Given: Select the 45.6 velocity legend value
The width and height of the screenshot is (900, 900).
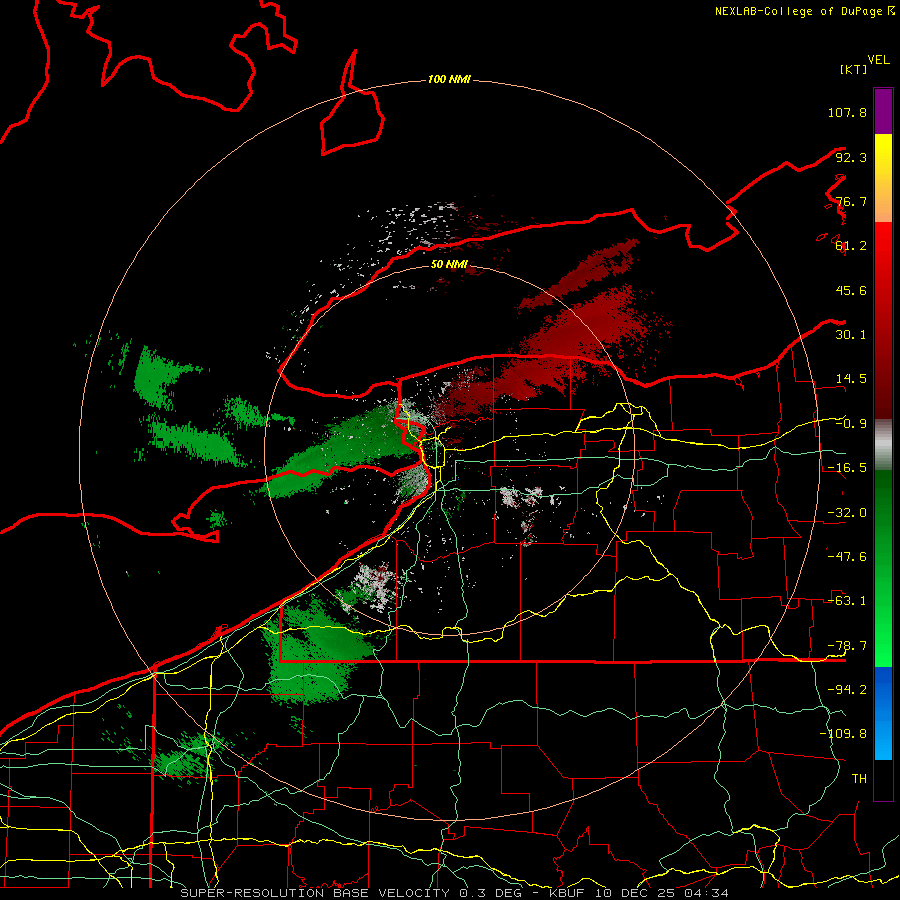Looking at the screenshot, I should pos(851,290).
